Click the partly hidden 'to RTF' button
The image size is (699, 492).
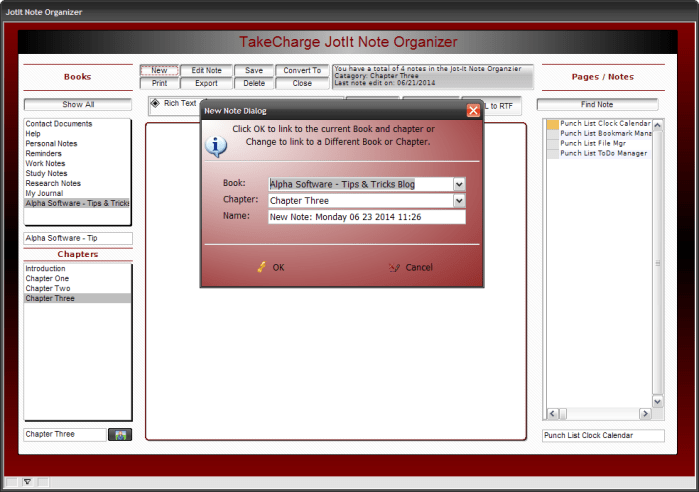point(502,106)
